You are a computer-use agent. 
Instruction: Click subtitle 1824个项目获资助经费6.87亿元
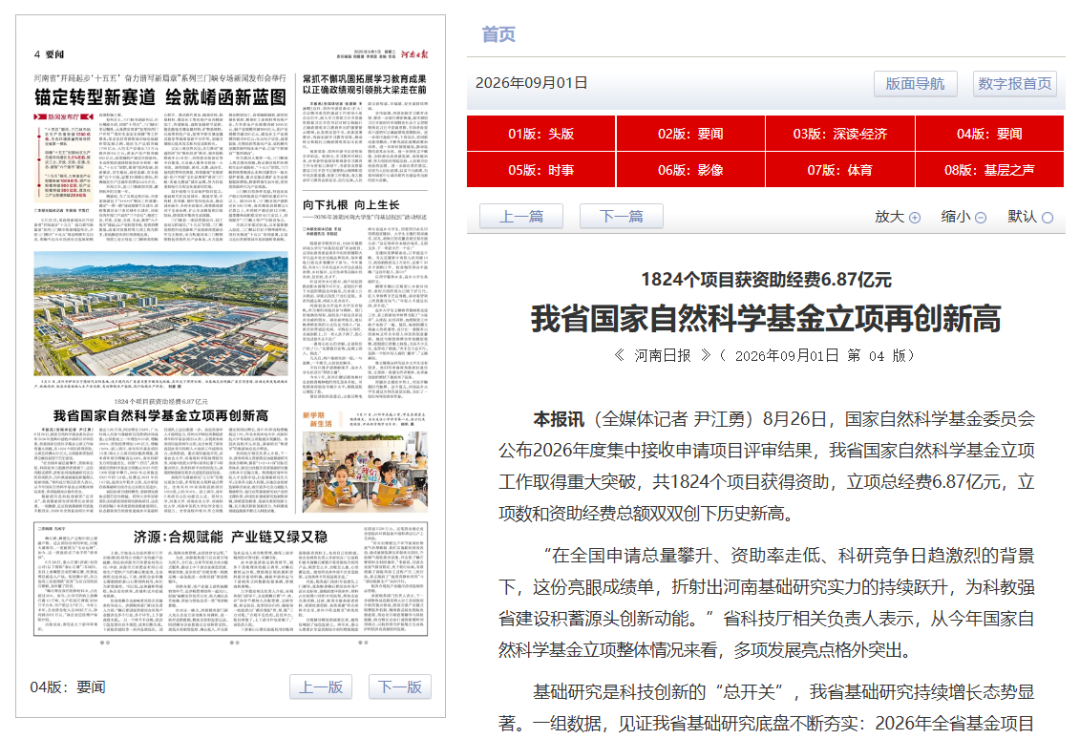(x=766, y=280)
